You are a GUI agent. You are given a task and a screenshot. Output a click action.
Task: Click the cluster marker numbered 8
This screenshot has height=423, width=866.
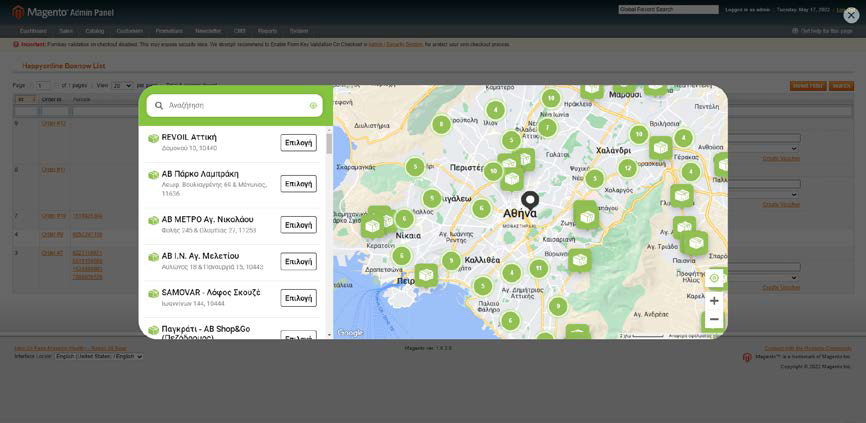[x=441, y=125]
